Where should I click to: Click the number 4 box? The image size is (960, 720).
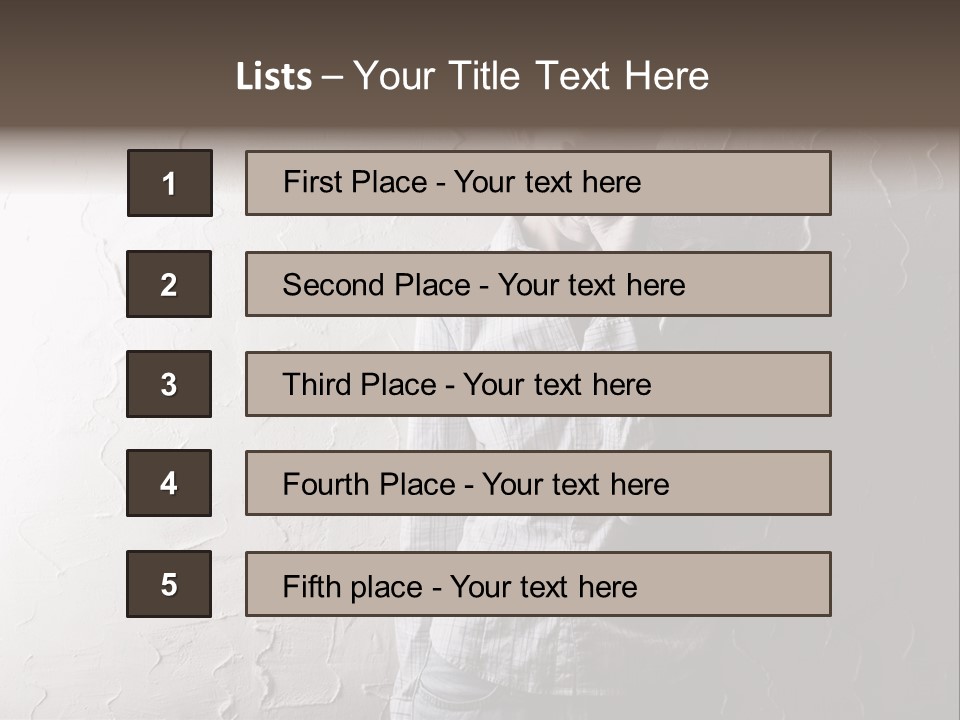point(168,483)
